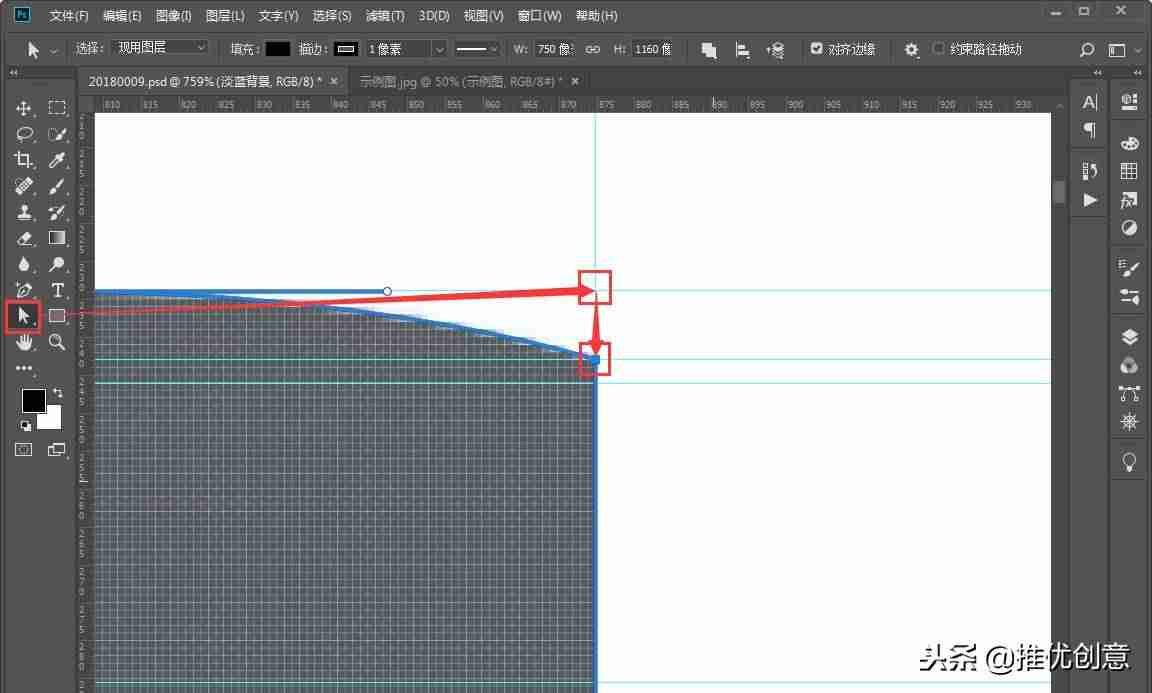Expand the stroke width 1像素 dropdown
Viewport: 1152px width, 693px height.
coord(407,49)
